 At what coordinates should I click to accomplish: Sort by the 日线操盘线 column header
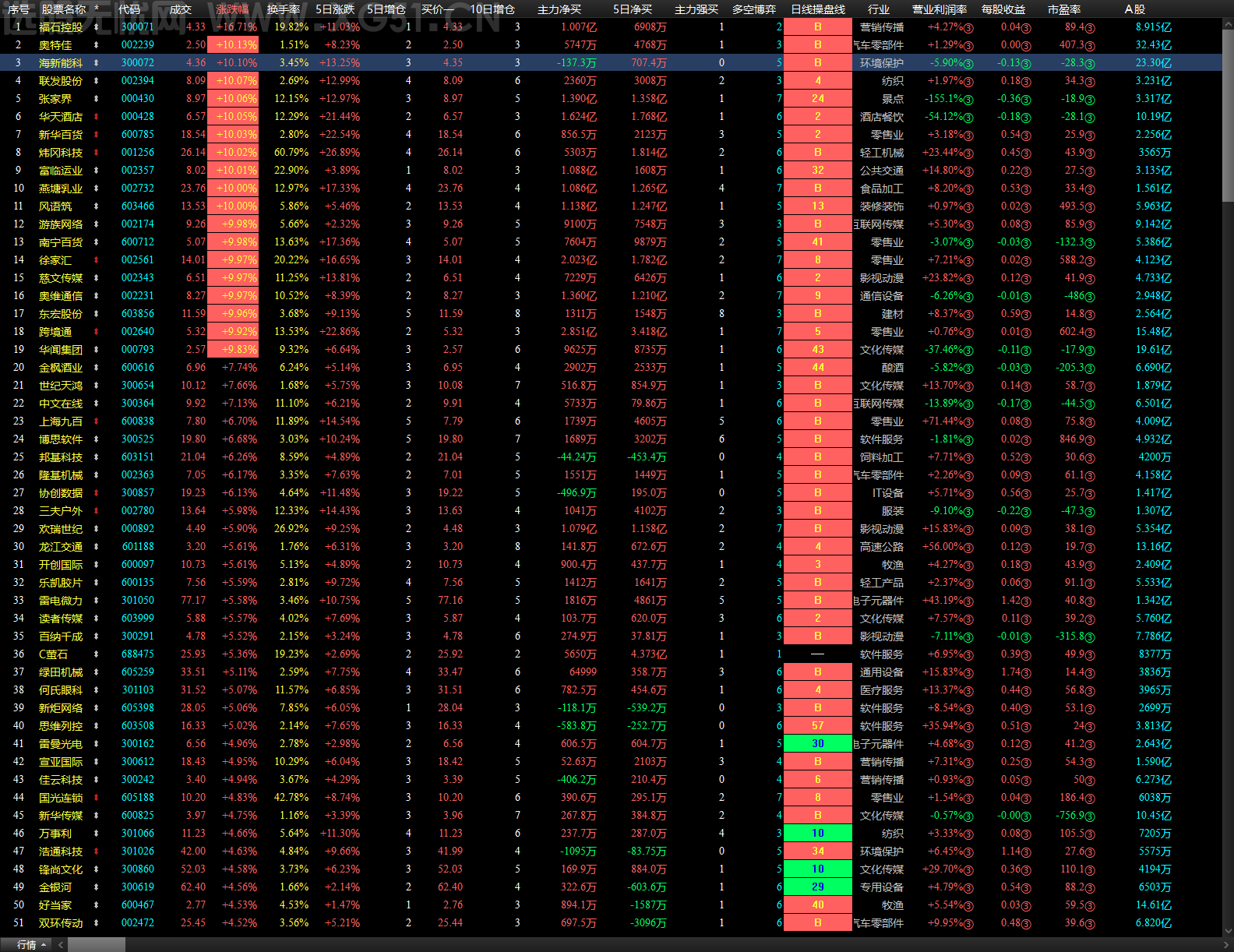click(x=818, y=9)
